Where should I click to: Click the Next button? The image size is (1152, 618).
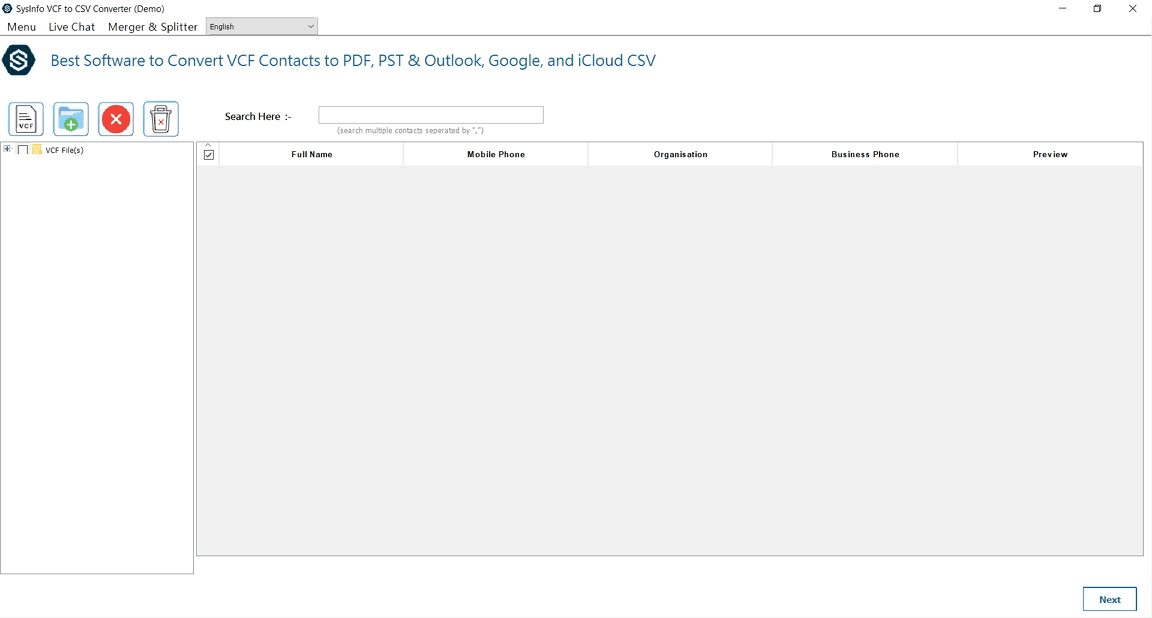click(1109, 600)
